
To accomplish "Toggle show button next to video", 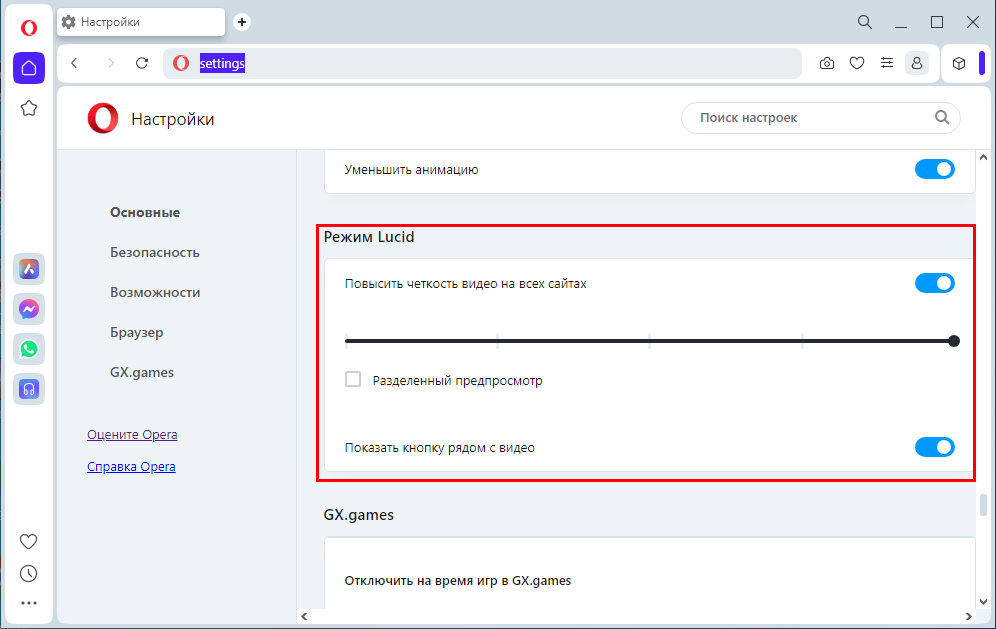I will tap(934, 447).
